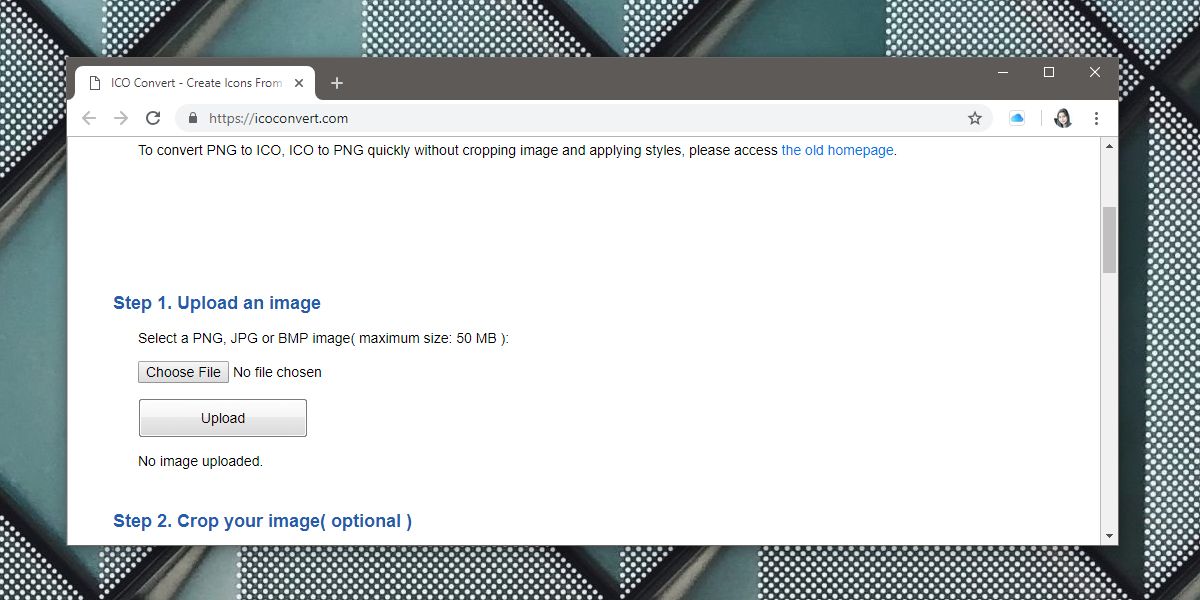Image resolution: width=1200 pixels, height=600 pixels.
Task: Open the Chrome three-dot menu
Action: [1096, 118]
